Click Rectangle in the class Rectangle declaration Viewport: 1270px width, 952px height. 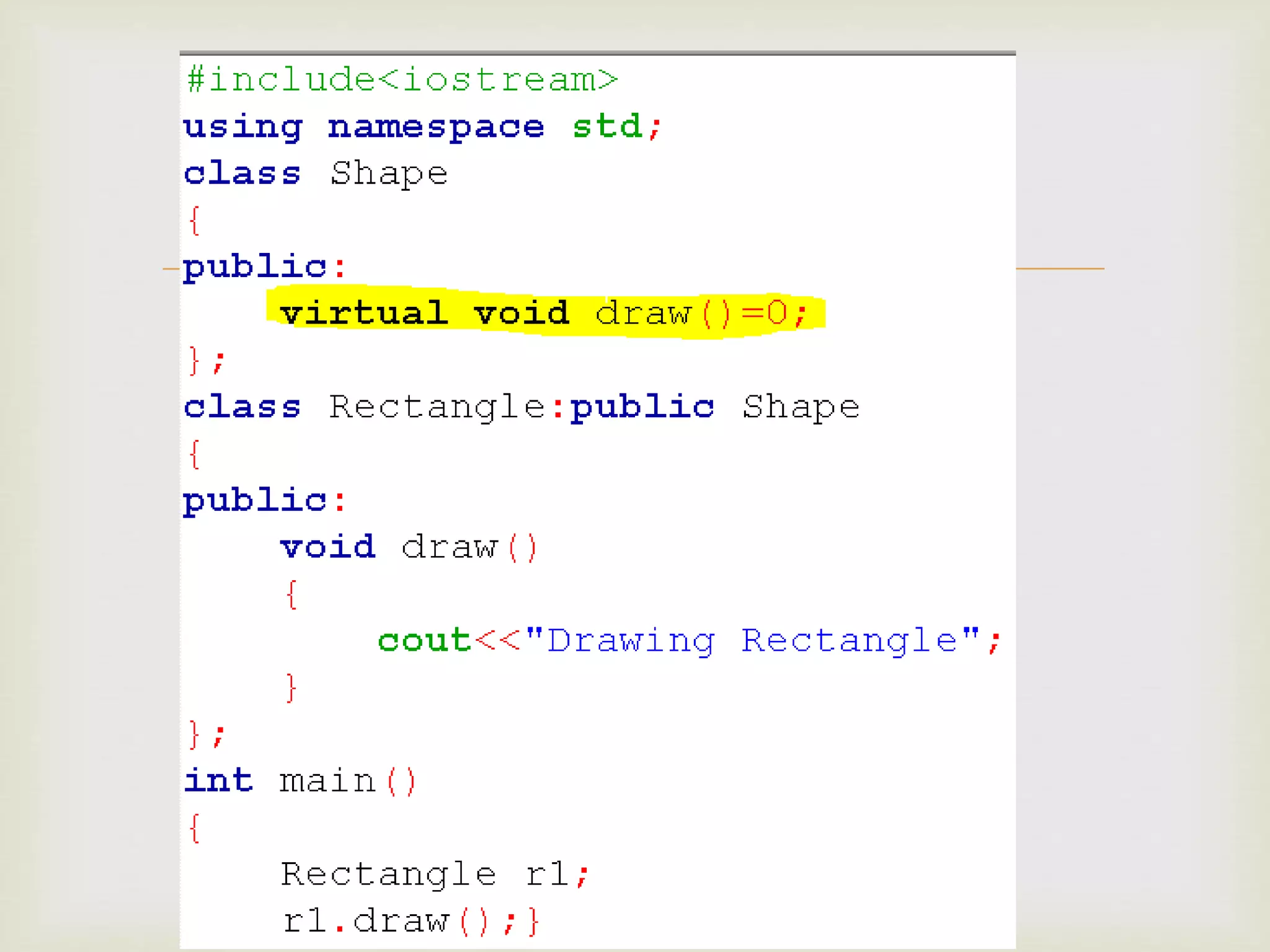click(x=437, y=408)
